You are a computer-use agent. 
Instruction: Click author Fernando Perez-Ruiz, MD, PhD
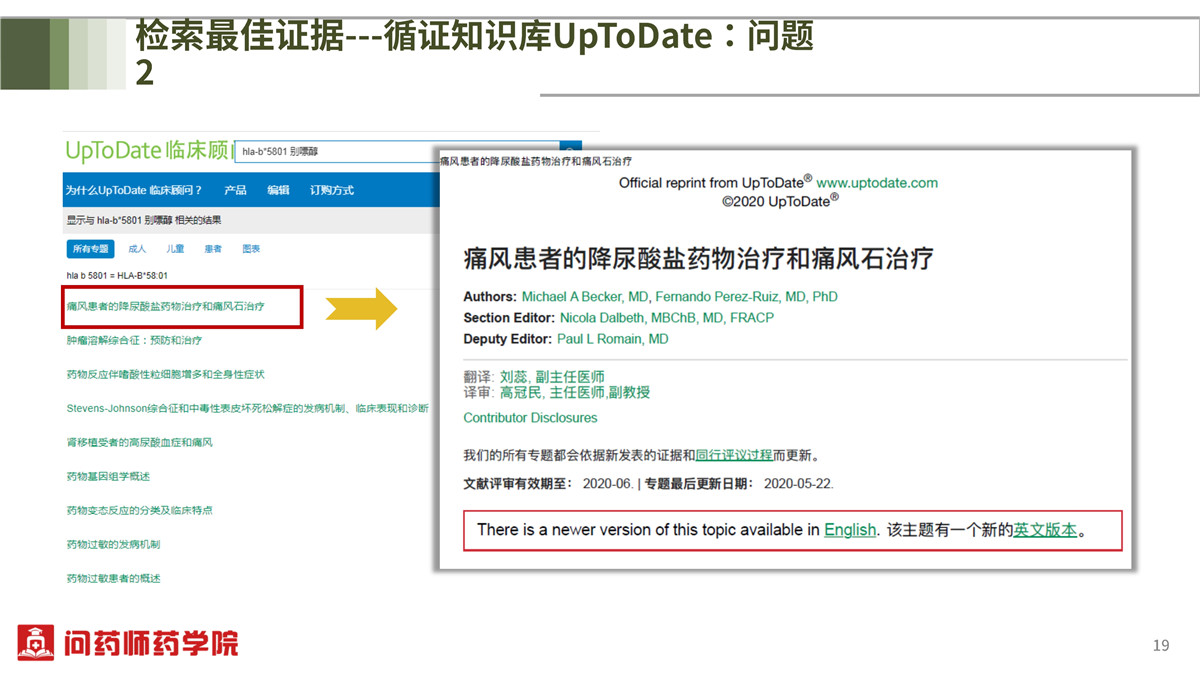tap(746, 297)
